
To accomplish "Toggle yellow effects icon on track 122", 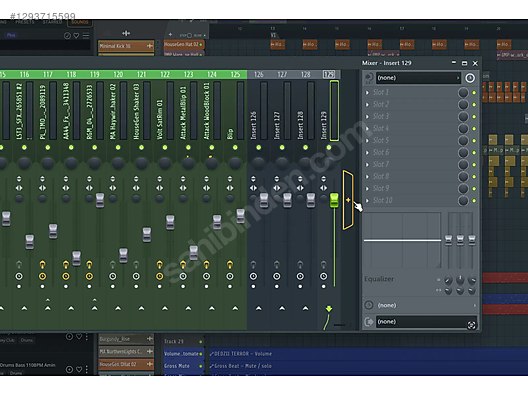I will [159, 276].
